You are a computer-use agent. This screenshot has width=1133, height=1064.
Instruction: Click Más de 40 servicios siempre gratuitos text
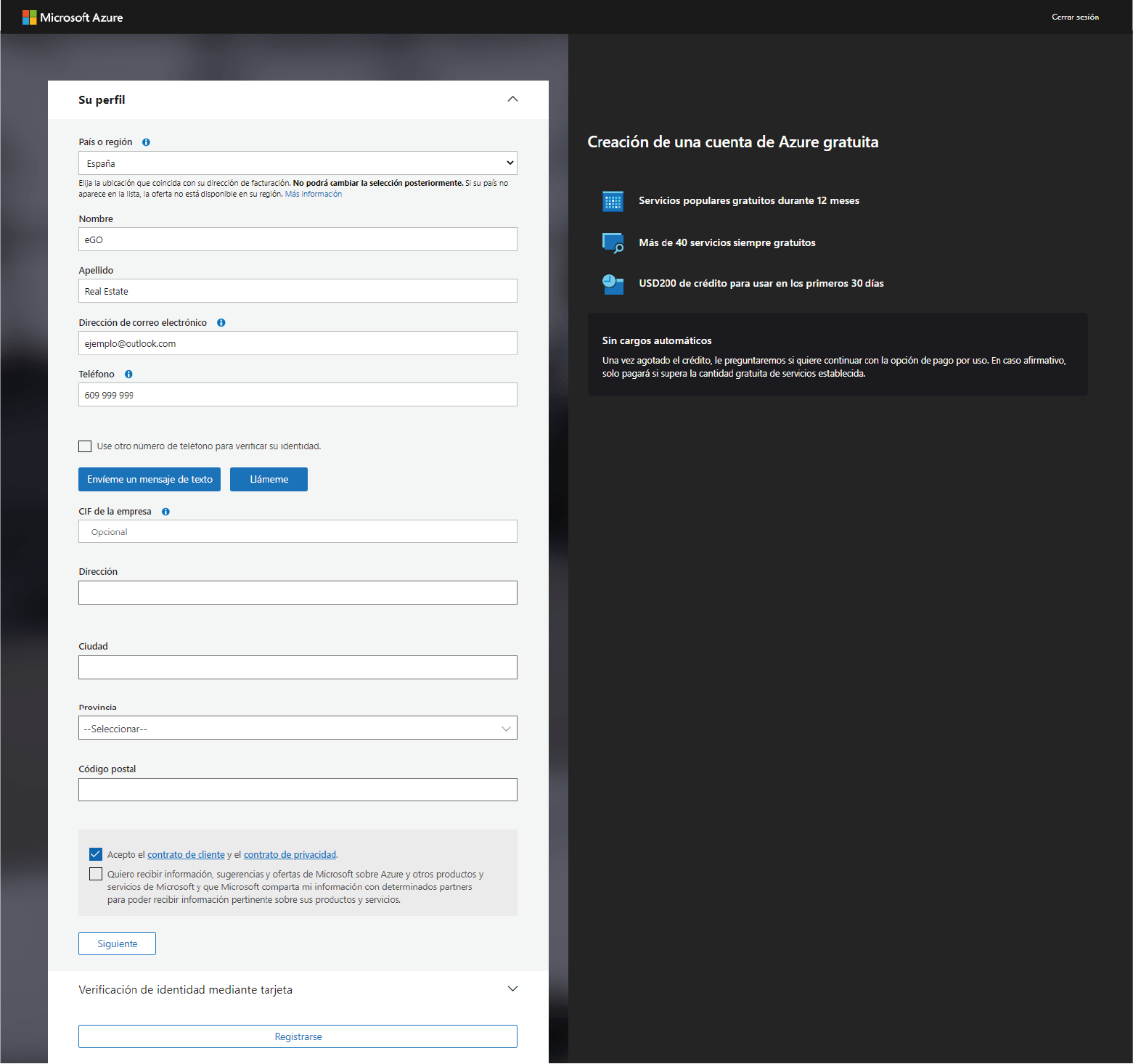point(727,243)
